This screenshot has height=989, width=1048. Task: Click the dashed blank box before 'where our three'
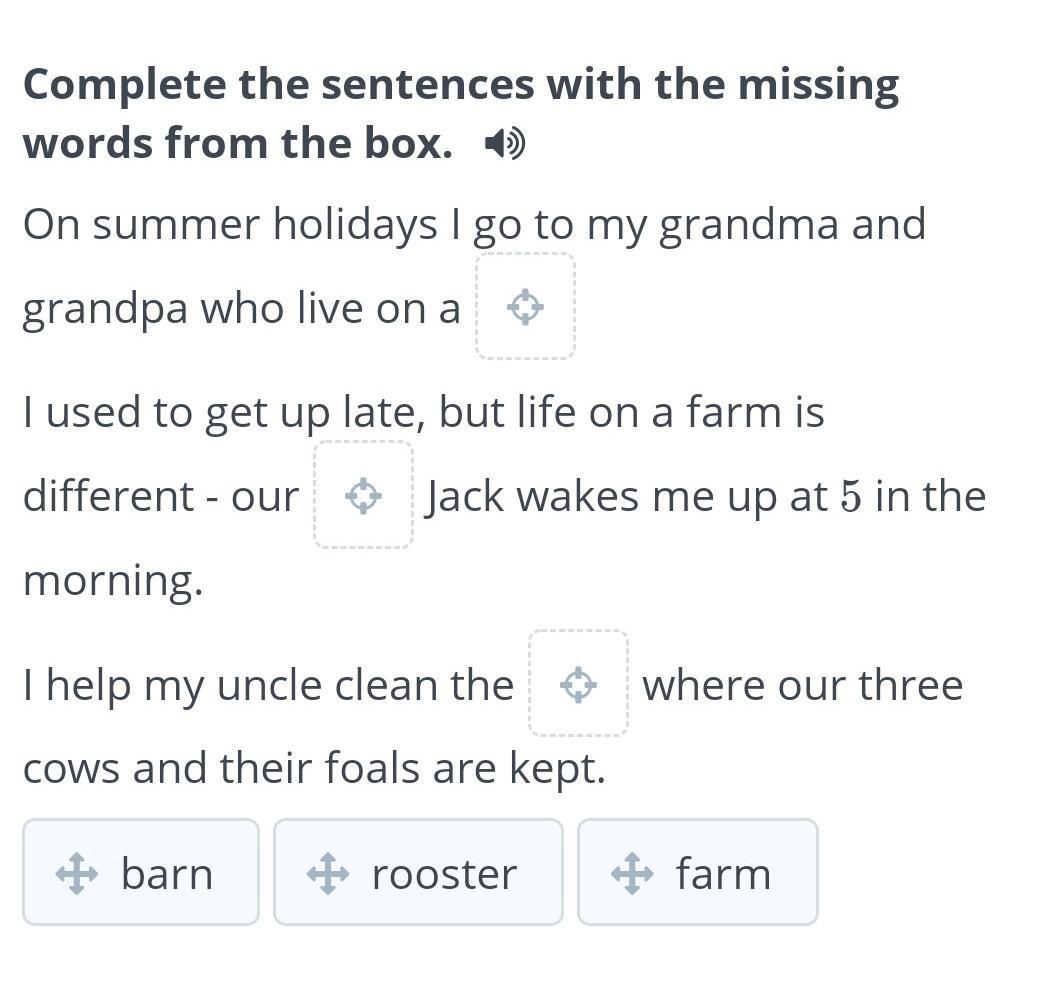coord(578,684)
